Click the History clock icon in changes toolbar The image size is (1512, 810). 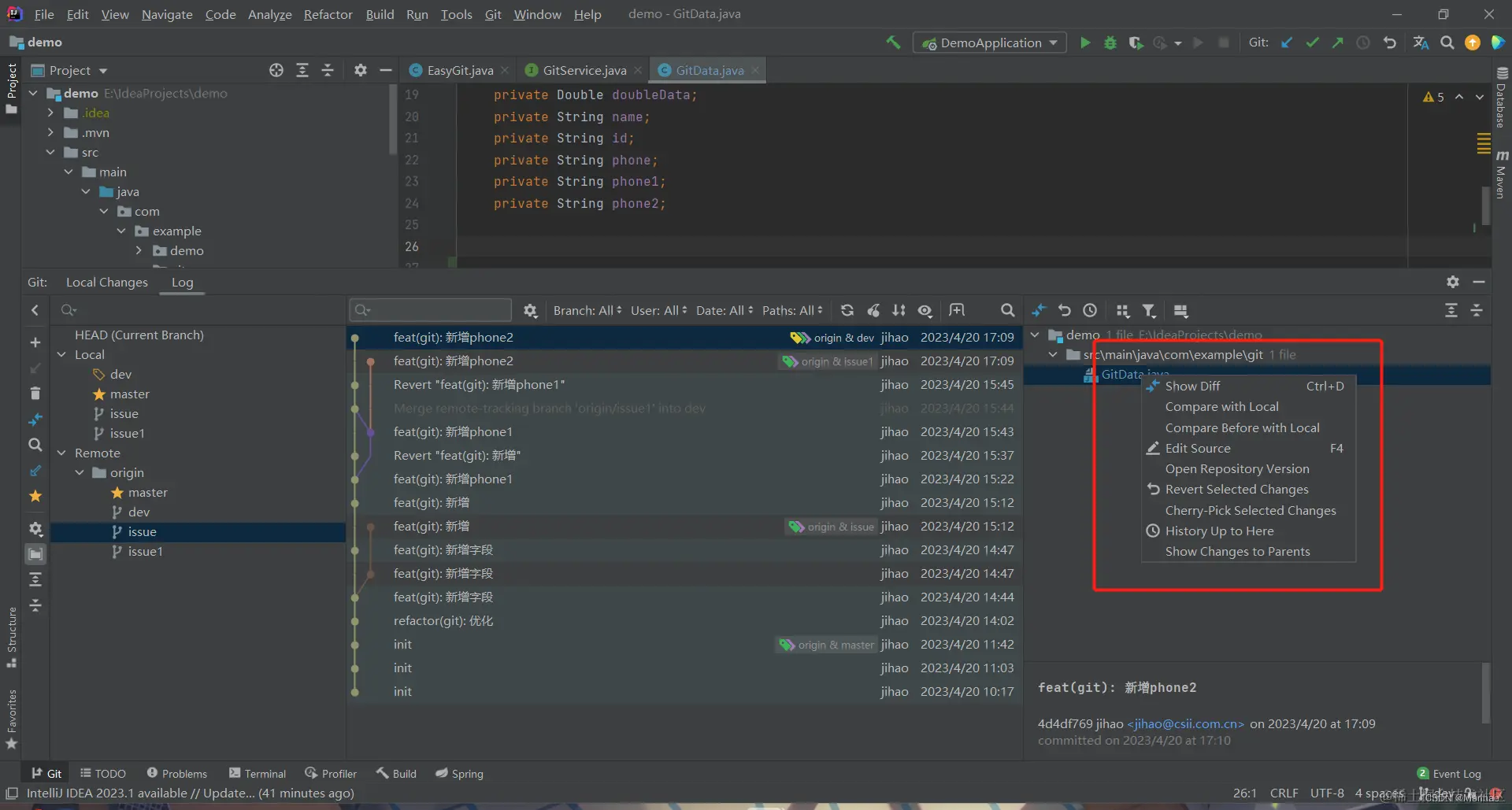click(x=1090, y=311)
